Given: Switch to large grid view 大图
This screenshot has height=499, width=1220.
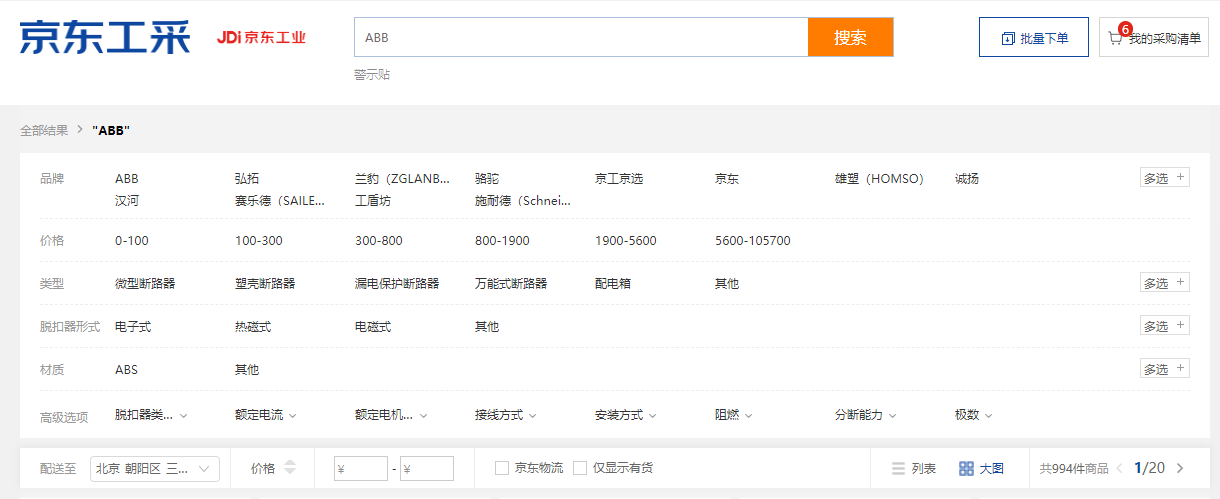Looking at the screenshot, I should (981, 468).
